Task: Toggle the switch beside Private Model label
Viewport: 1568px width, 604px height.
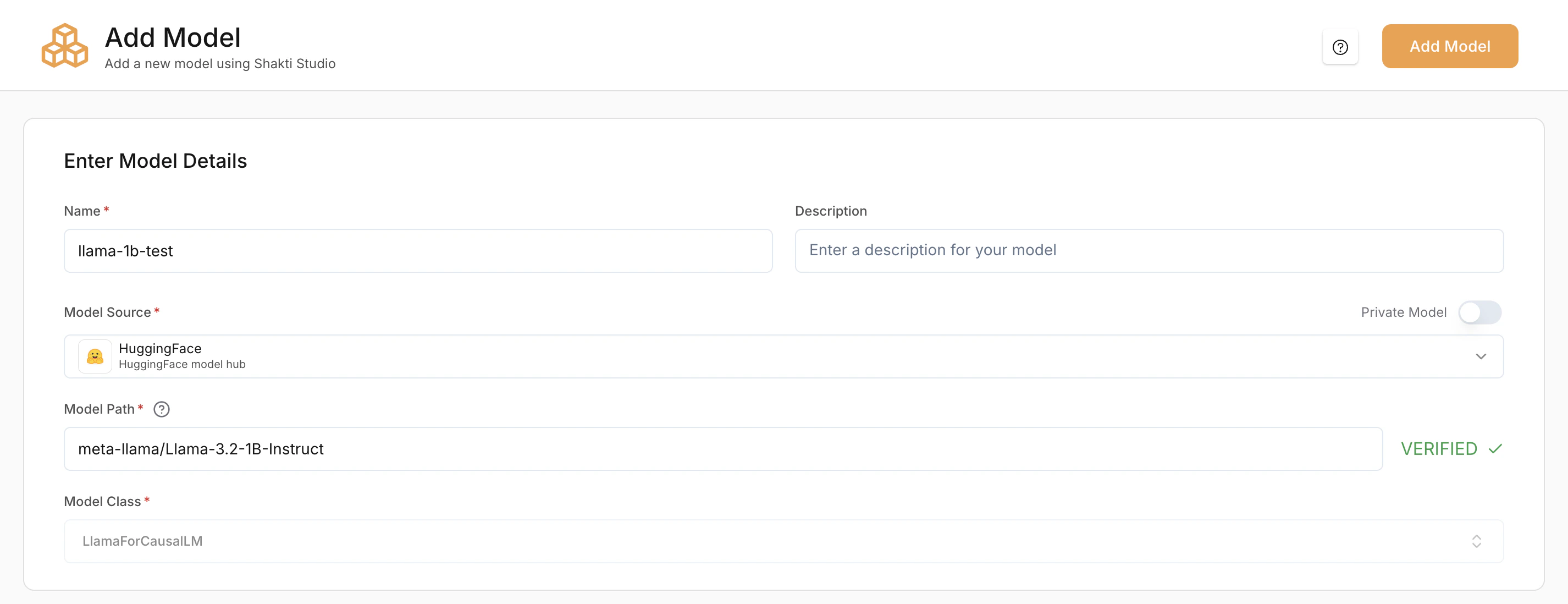Action: pyautogui.click(x=1481, y=312)
